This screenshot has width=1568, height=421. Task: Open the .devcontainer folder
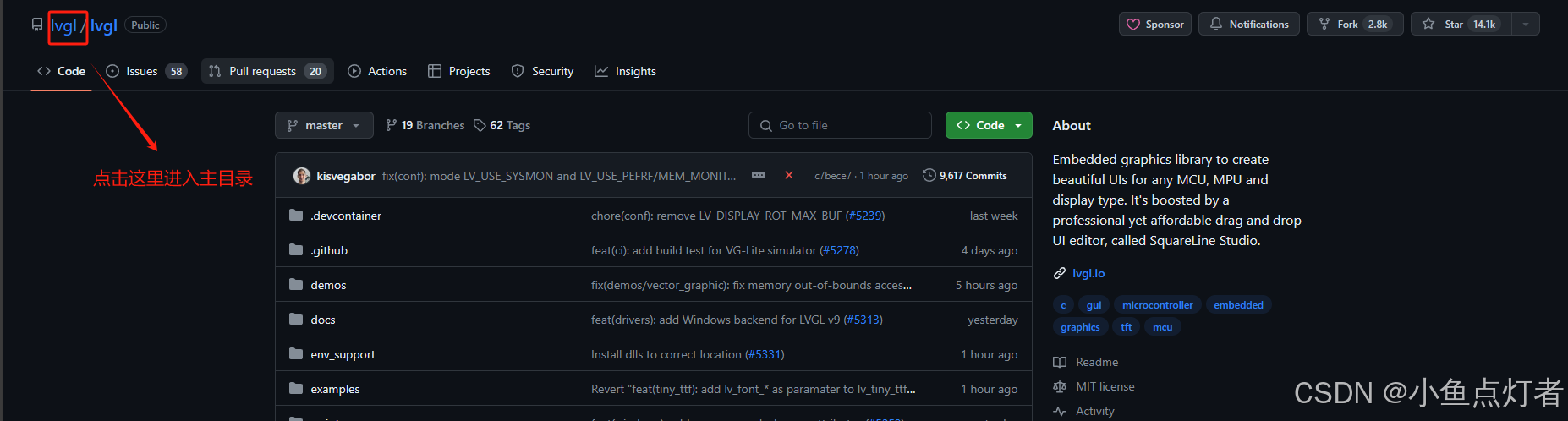(346, 216)
